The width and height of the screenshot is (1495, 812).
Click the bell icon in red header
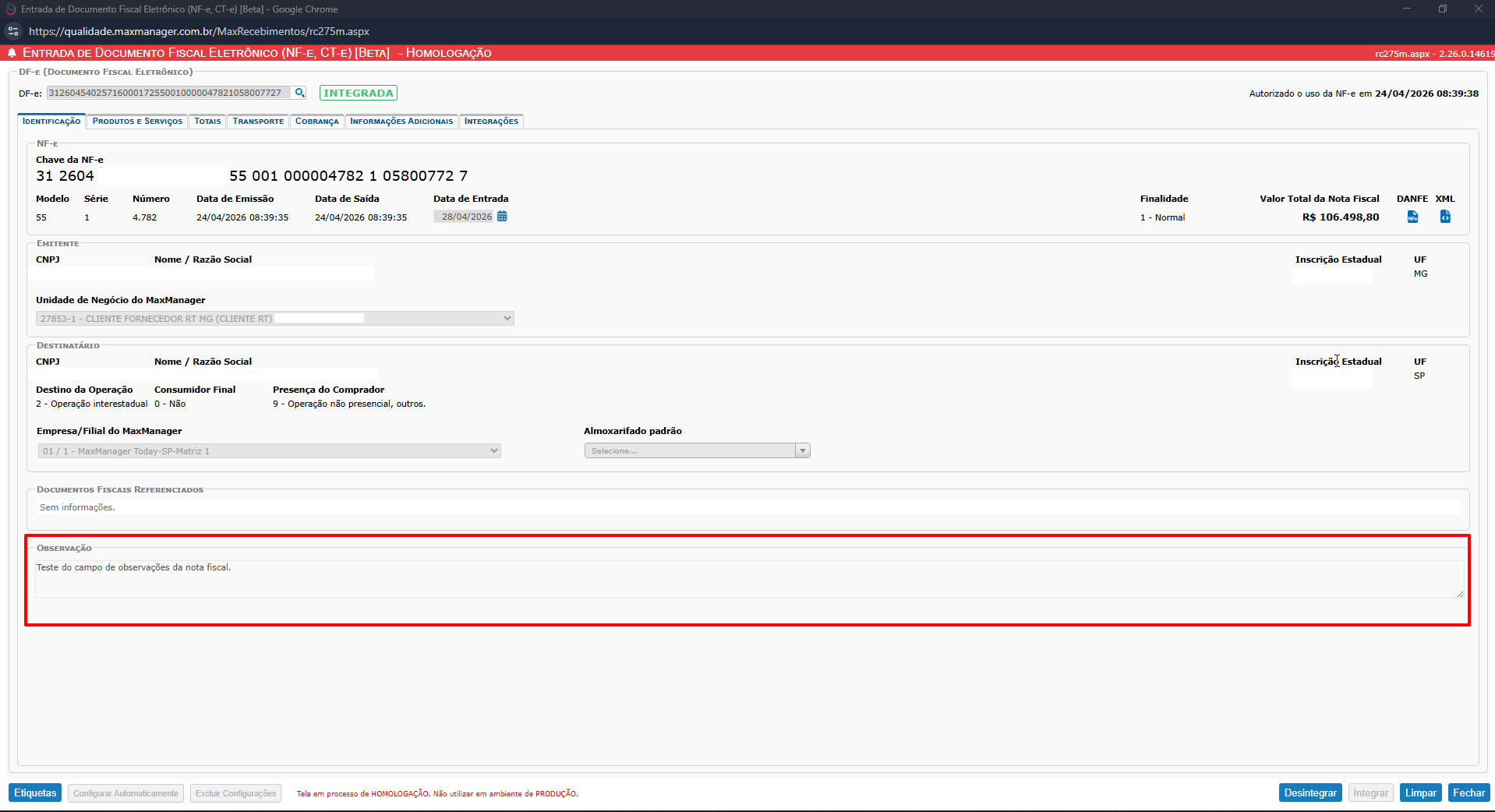[12, 53]
